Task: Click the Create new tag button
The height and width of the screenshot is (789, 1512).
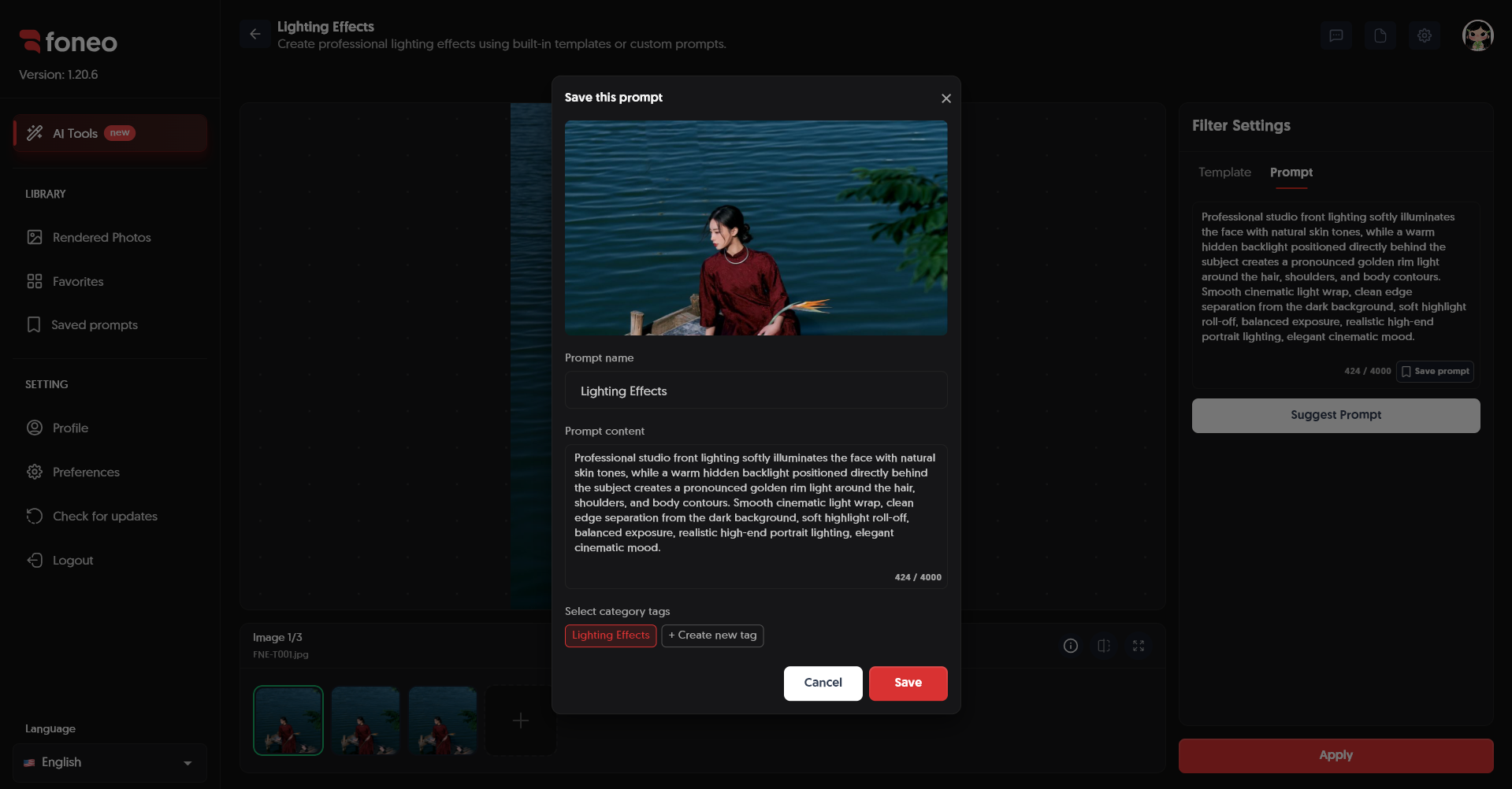Action: tap(712, 635)
